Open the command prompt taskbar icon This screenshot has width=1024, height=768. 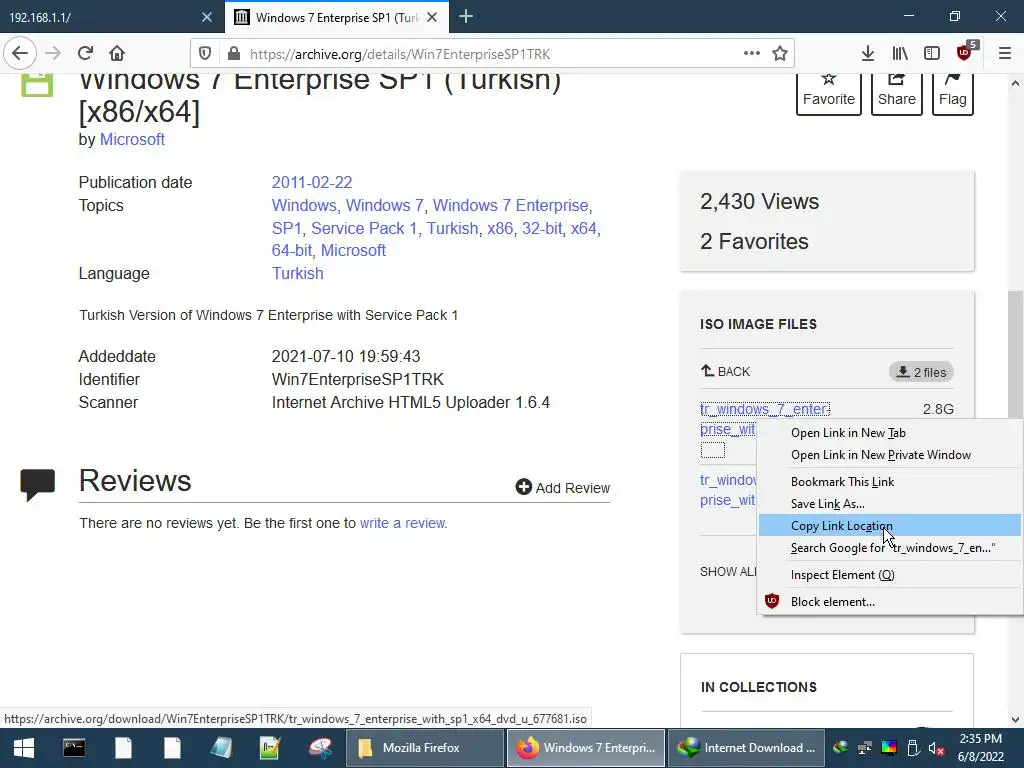[x=74, y=748]
